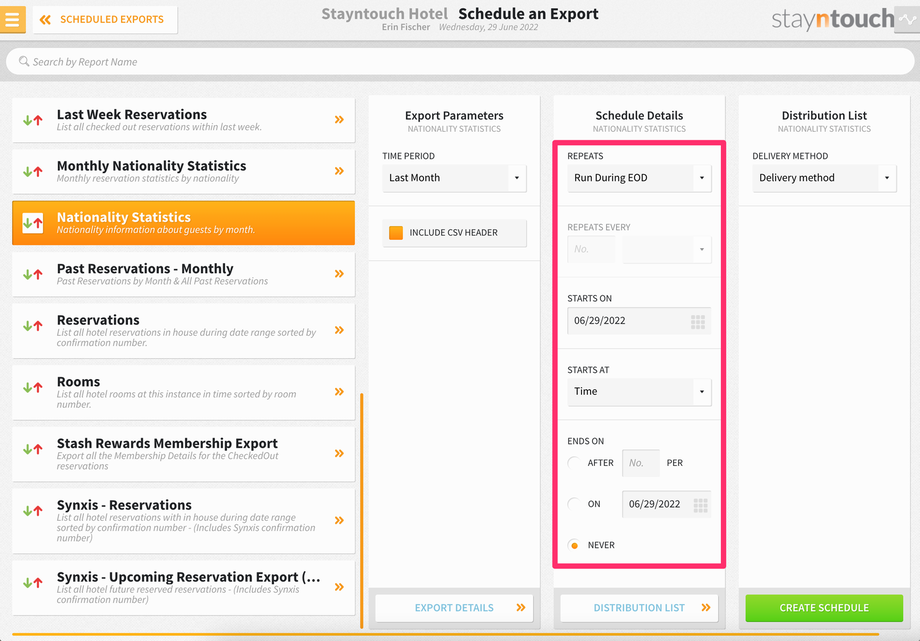Click the Scheduled Exports back double-chevron icon

click(45, 20)
